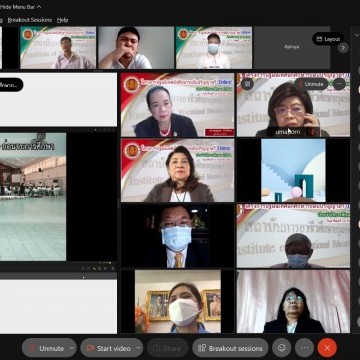Select the tile with framed pictures behind participant
This screenshot has width=360, height=360.
(x=178, y=301)
